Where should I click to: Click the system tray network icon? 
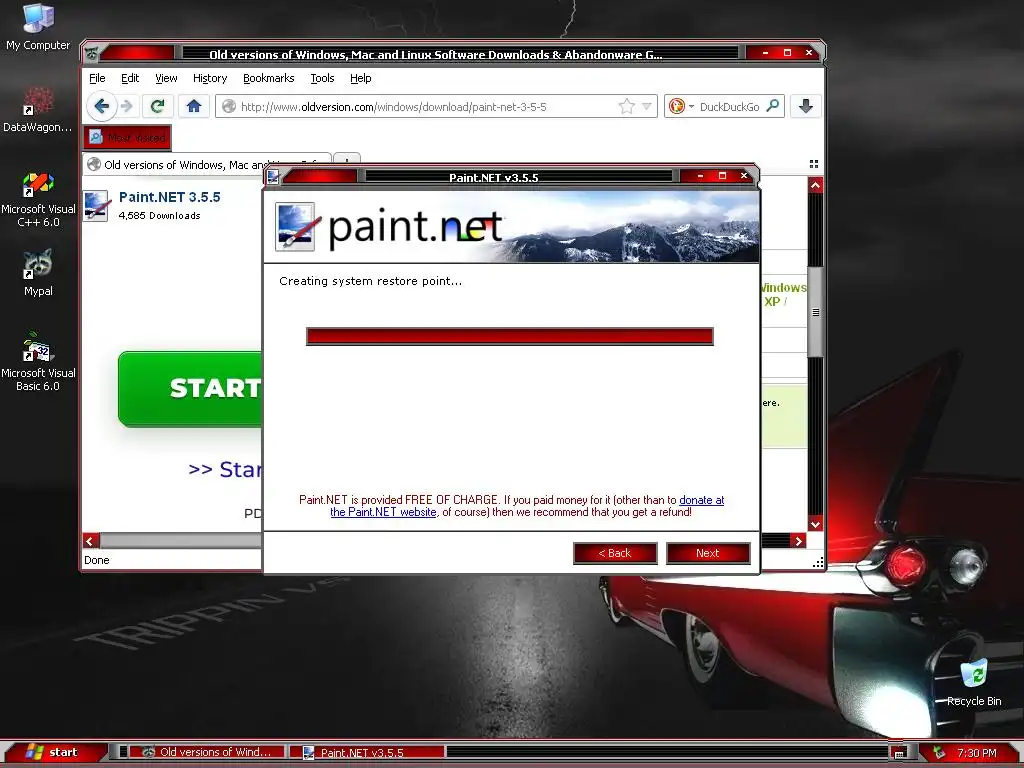[x=938, y=752]
